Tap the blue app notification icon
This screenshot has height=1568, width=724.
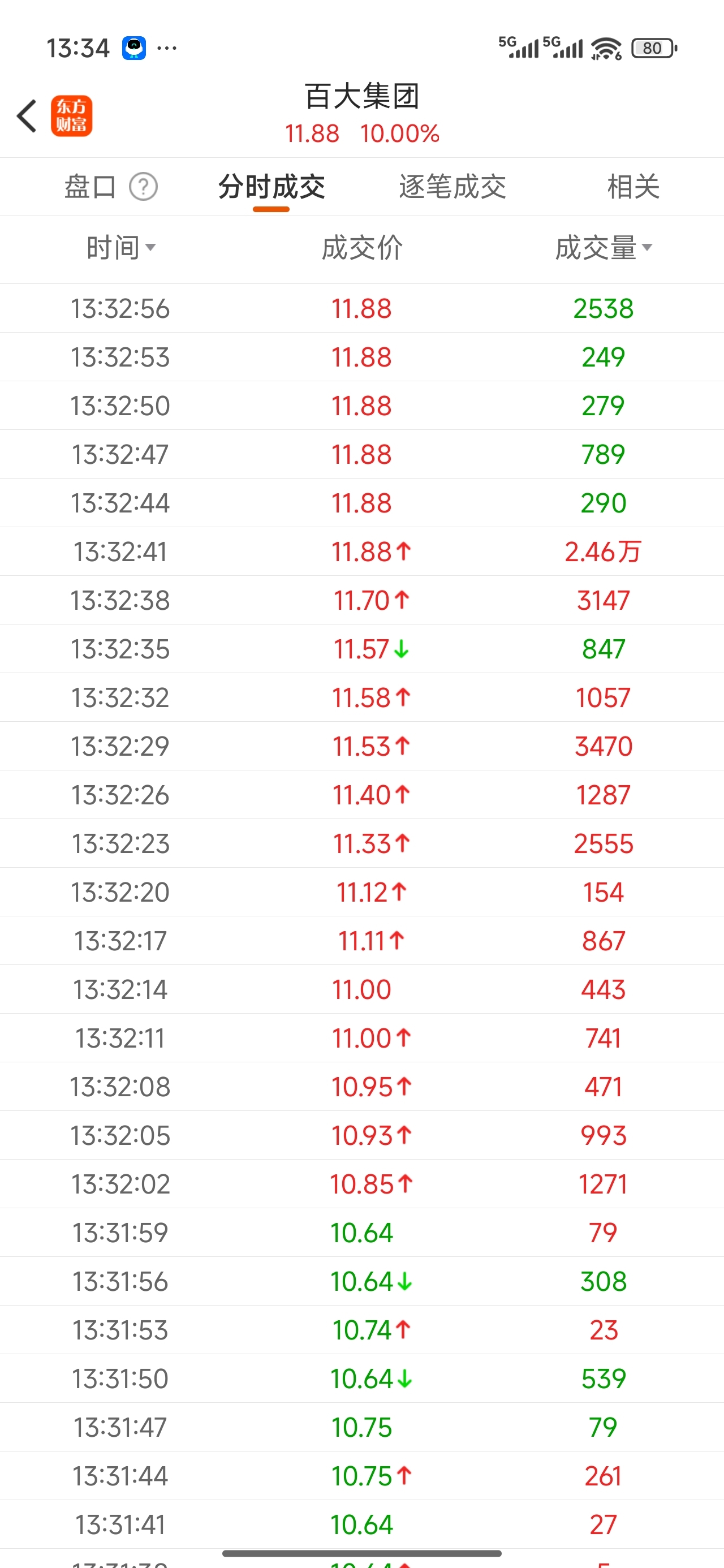pos(134,48)
